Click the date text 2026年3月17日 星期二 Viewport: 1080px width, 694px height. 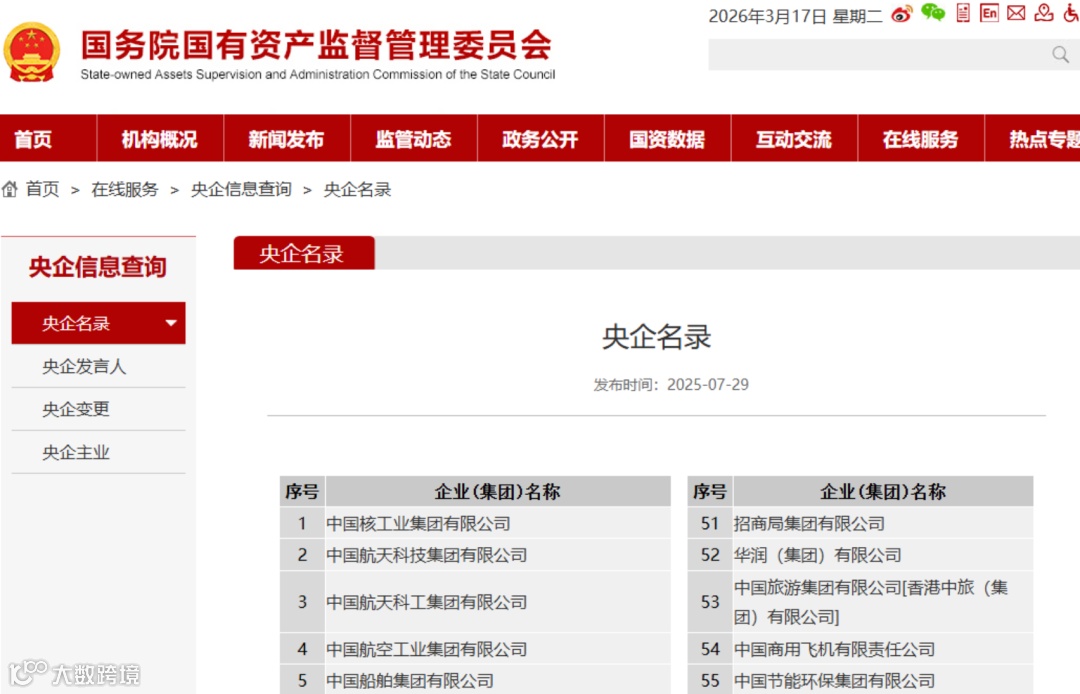(796, 16)
